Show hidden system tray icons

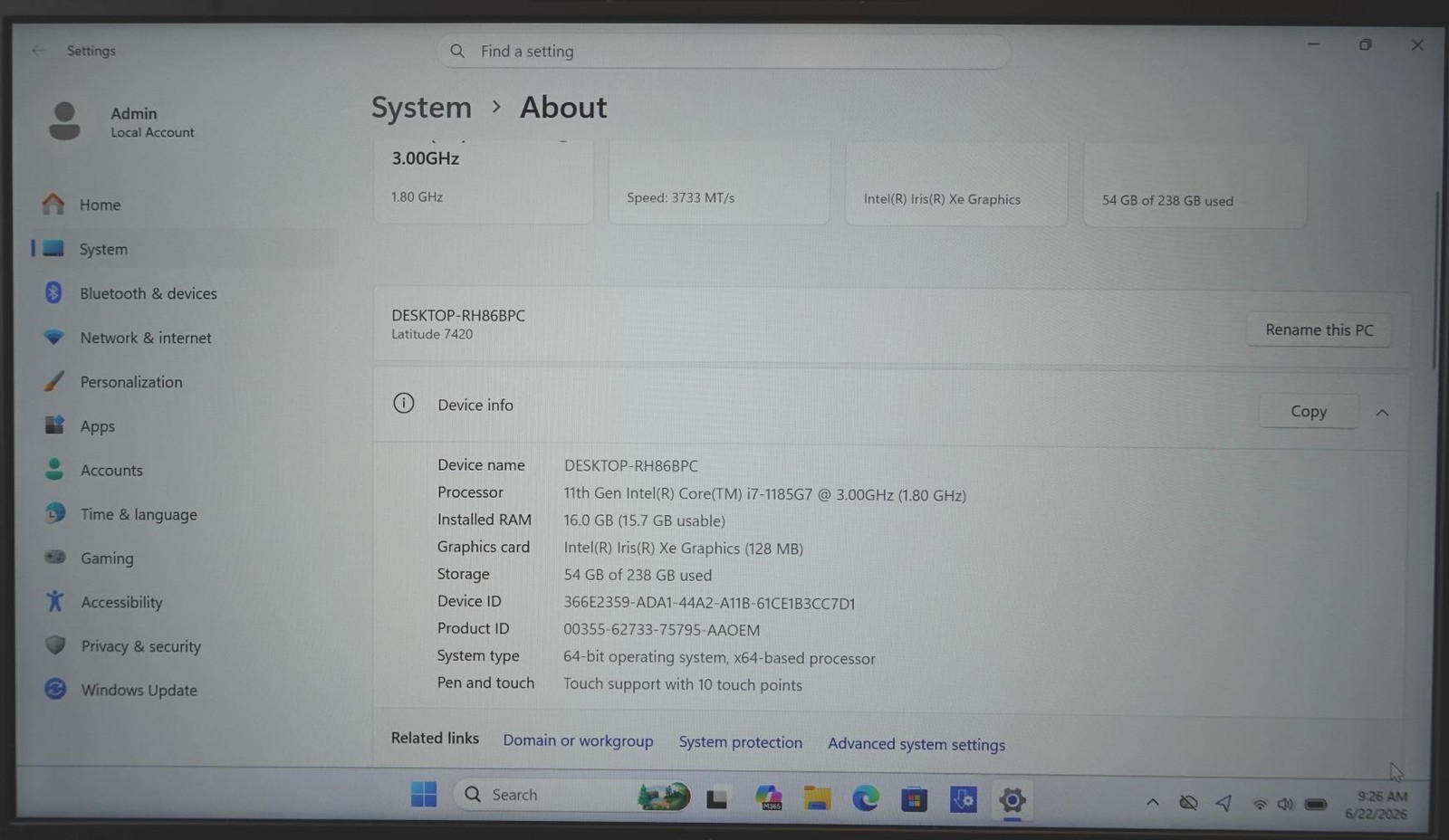1152,802
